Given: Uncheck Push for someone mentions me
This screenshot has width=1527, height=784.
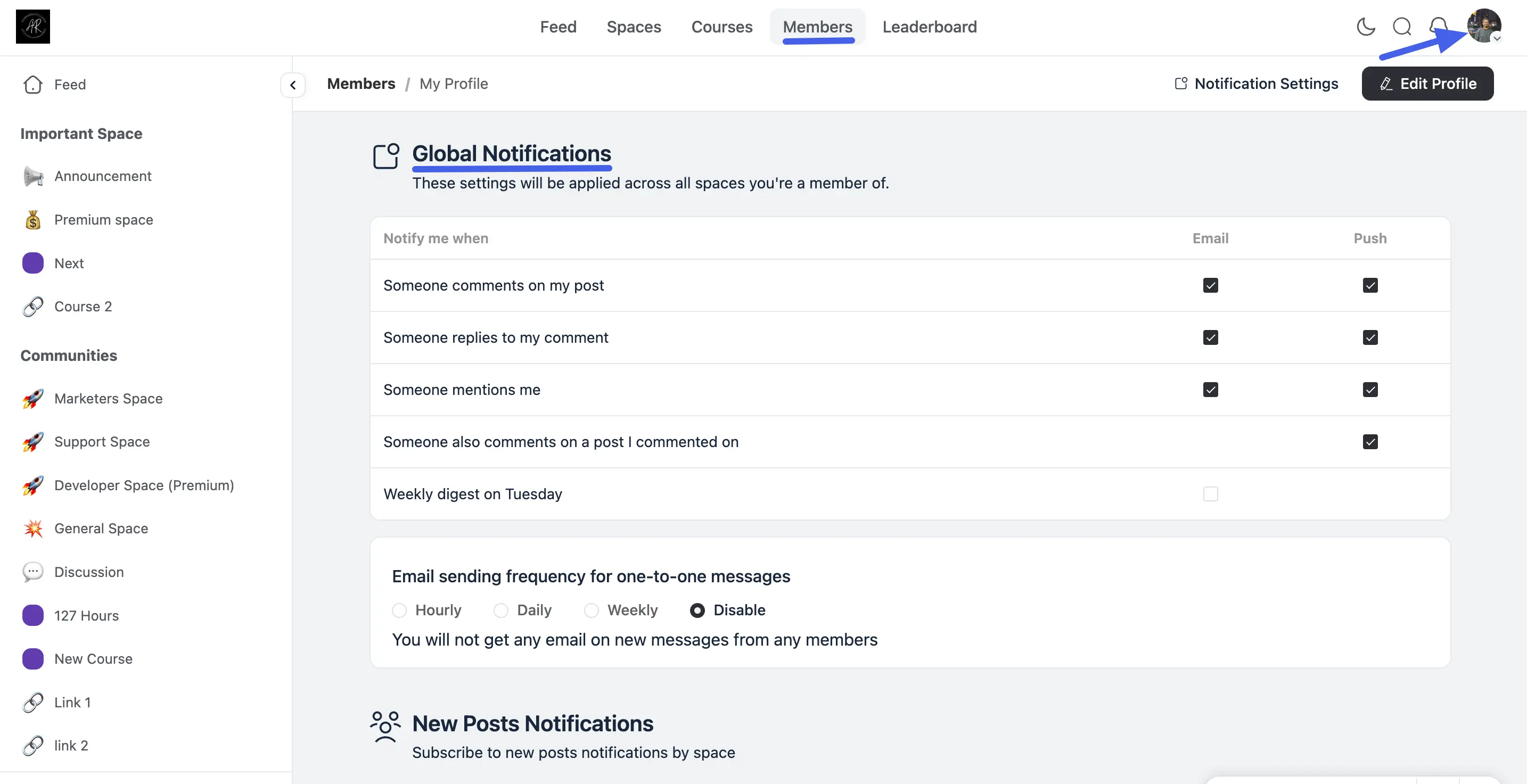Looking at the screenshot, I should pyautogui.click(x=1370, y=389).
